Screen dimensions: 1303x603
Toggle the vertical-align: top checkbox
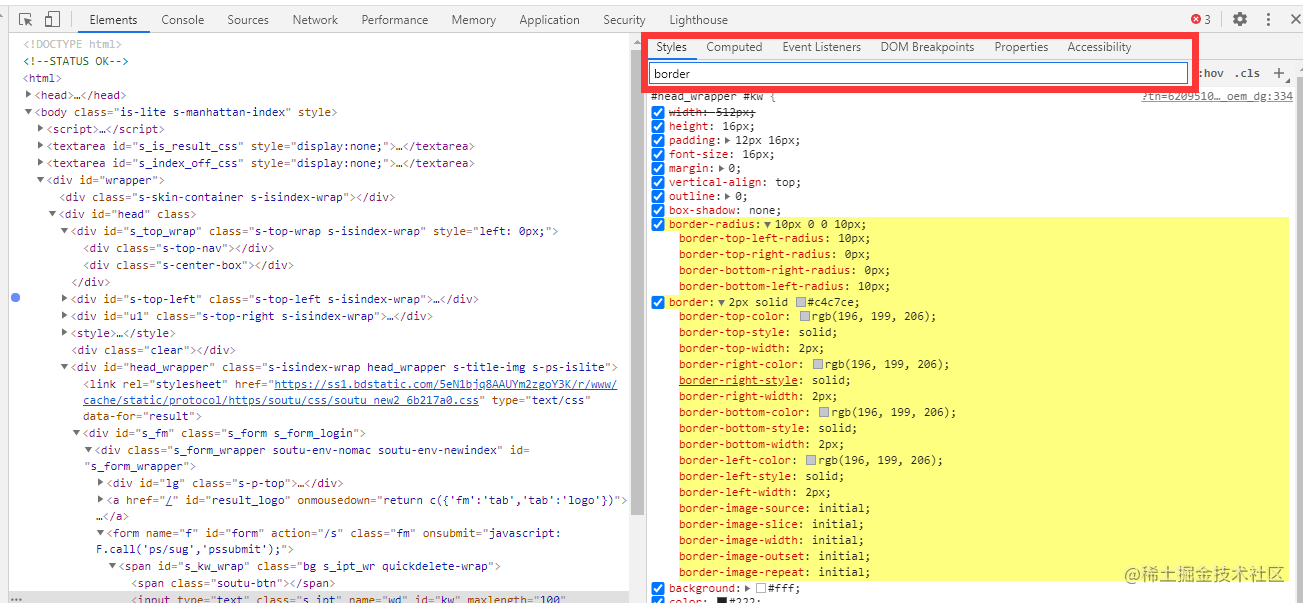[658, 183]
